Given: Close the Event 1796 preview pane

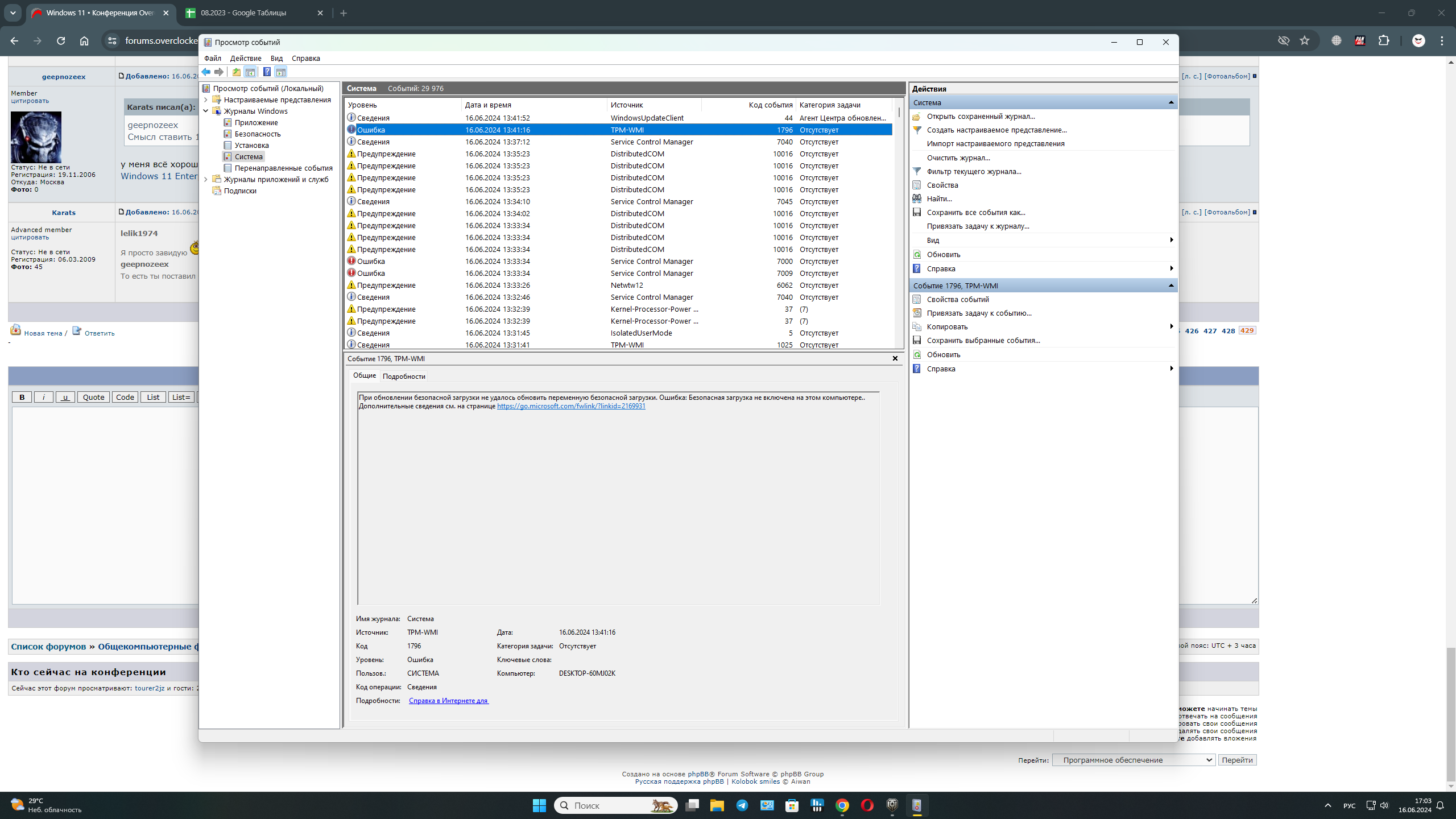Looking at the screenshot, I should pyautogui.click(x=895, y=358).
